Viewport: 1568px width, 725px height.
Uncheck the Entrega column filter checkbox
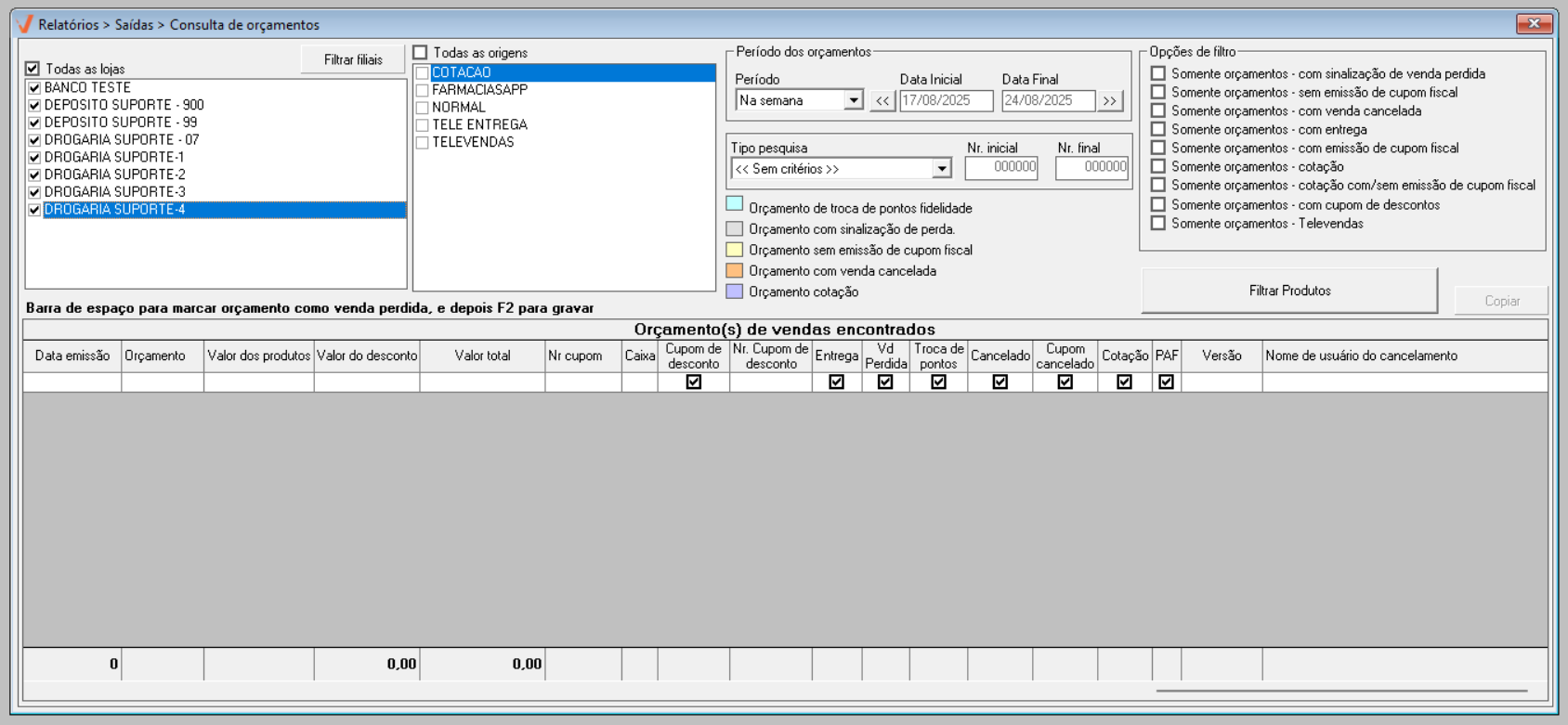pos(837,382)
